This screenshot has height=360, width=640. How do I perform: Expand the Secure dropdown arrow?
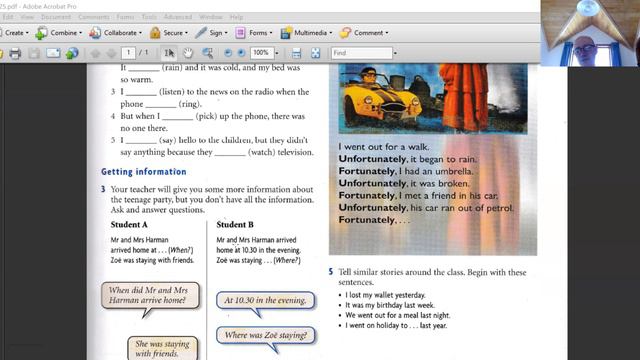coord(187,33)
